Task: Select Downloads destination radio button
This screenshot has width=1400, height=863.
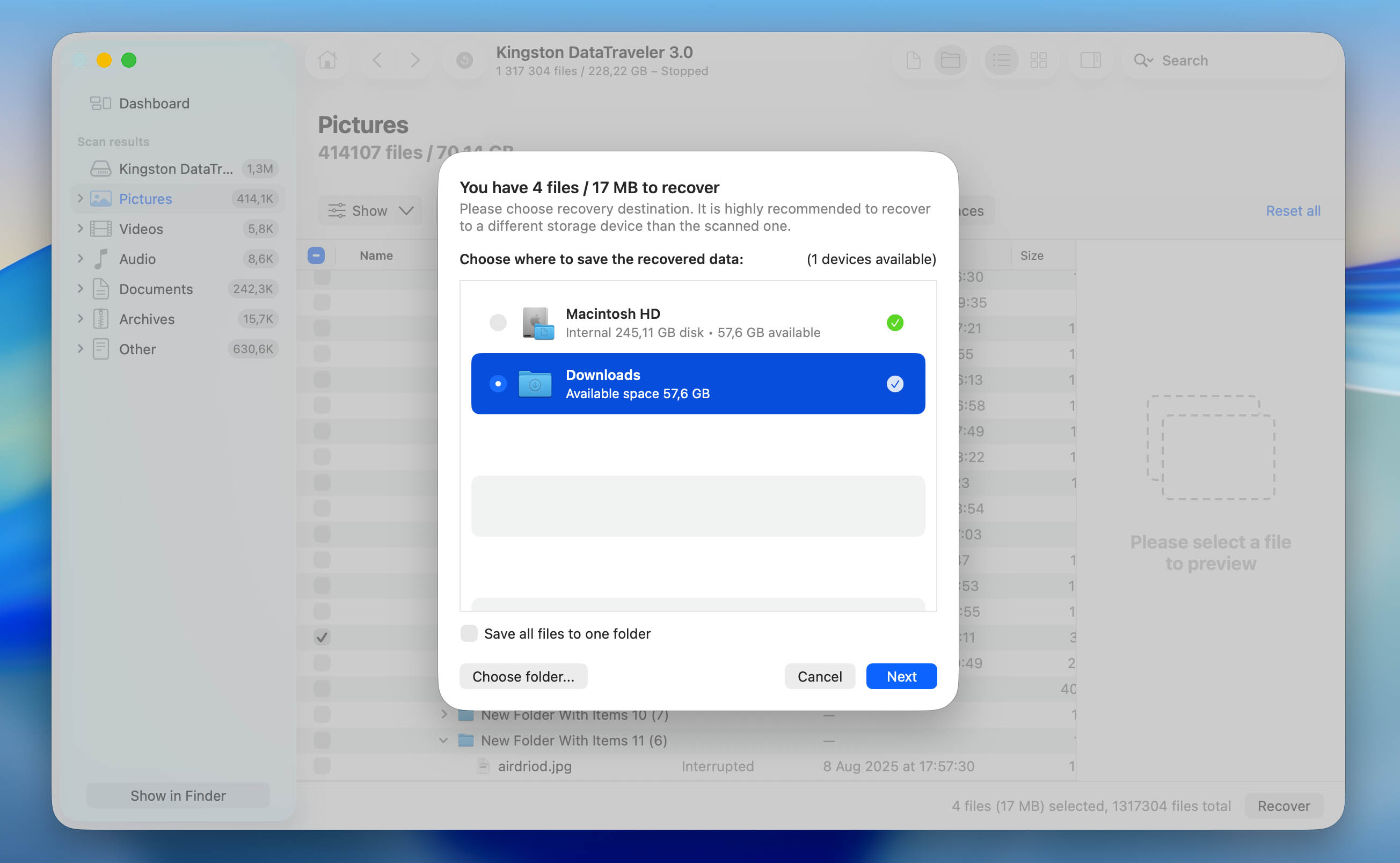Action: point(498,384)
